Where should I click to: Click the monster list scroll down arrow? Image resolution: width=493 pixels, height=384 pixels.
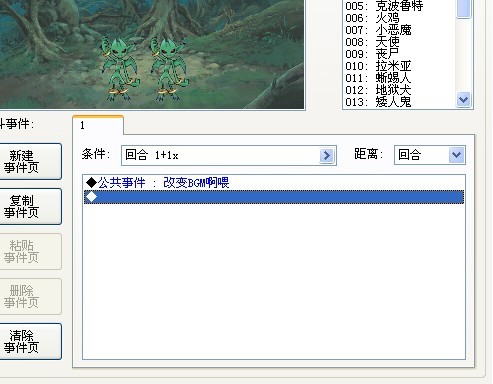(463, 100)
